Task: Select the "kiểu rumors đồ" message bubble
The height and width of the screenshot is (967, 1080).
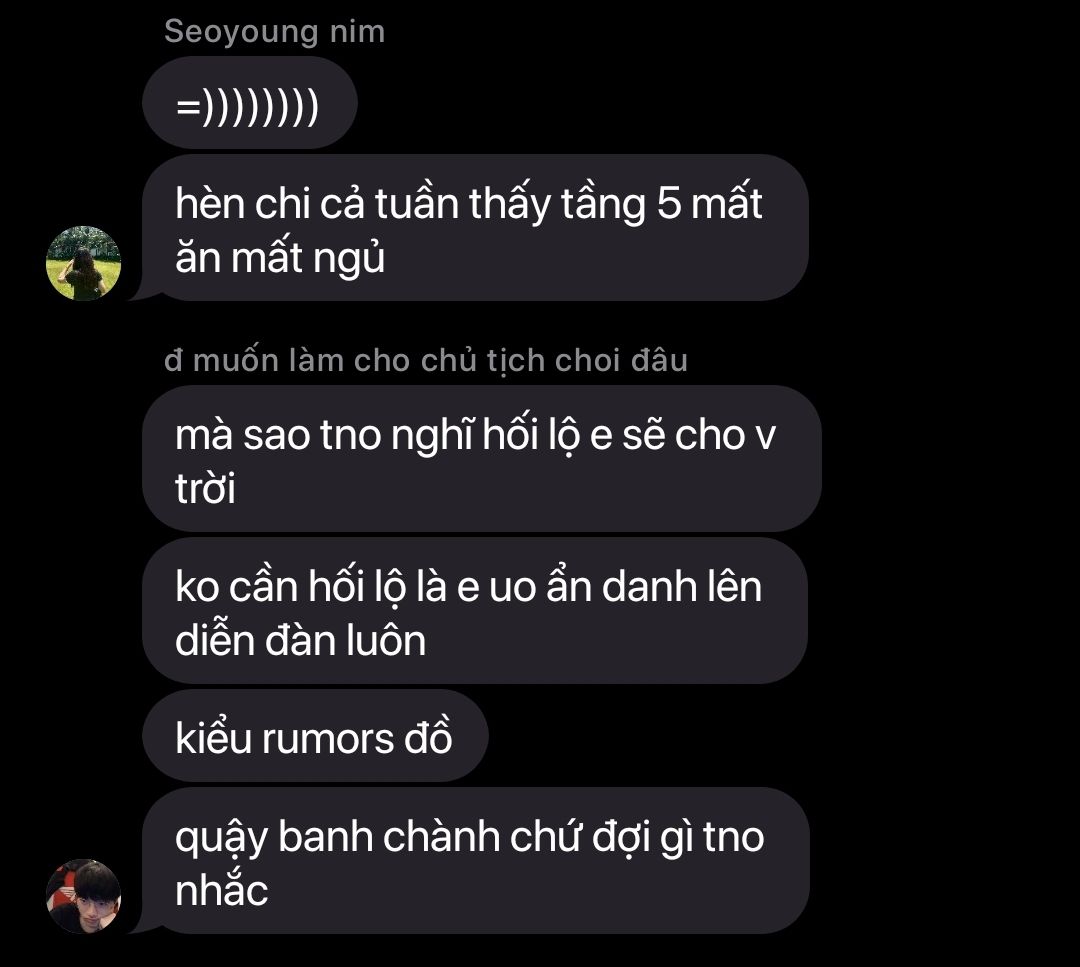Action: [x=315, y=736]
